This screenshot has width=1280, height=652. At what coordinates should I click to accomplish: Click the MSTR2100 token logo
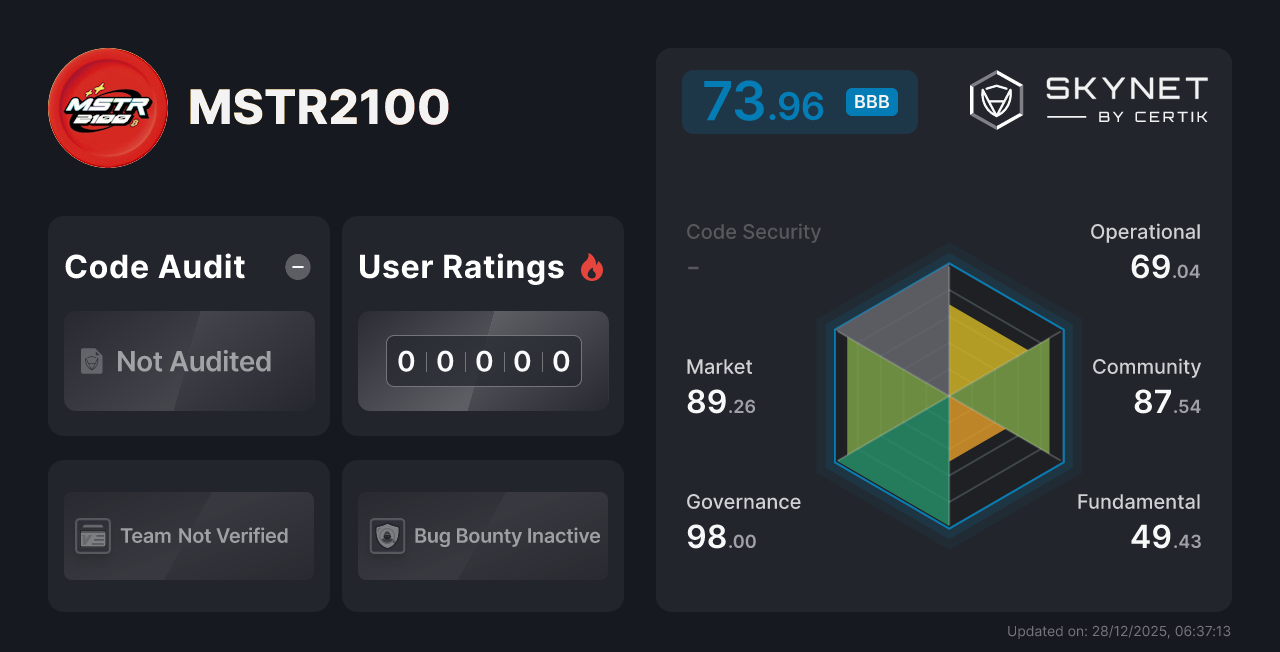tap(107, 107)
